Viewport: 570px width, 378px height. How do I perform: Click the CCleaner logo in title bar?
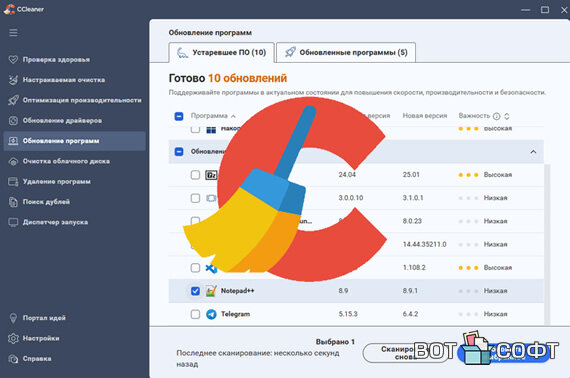(9, 9)
